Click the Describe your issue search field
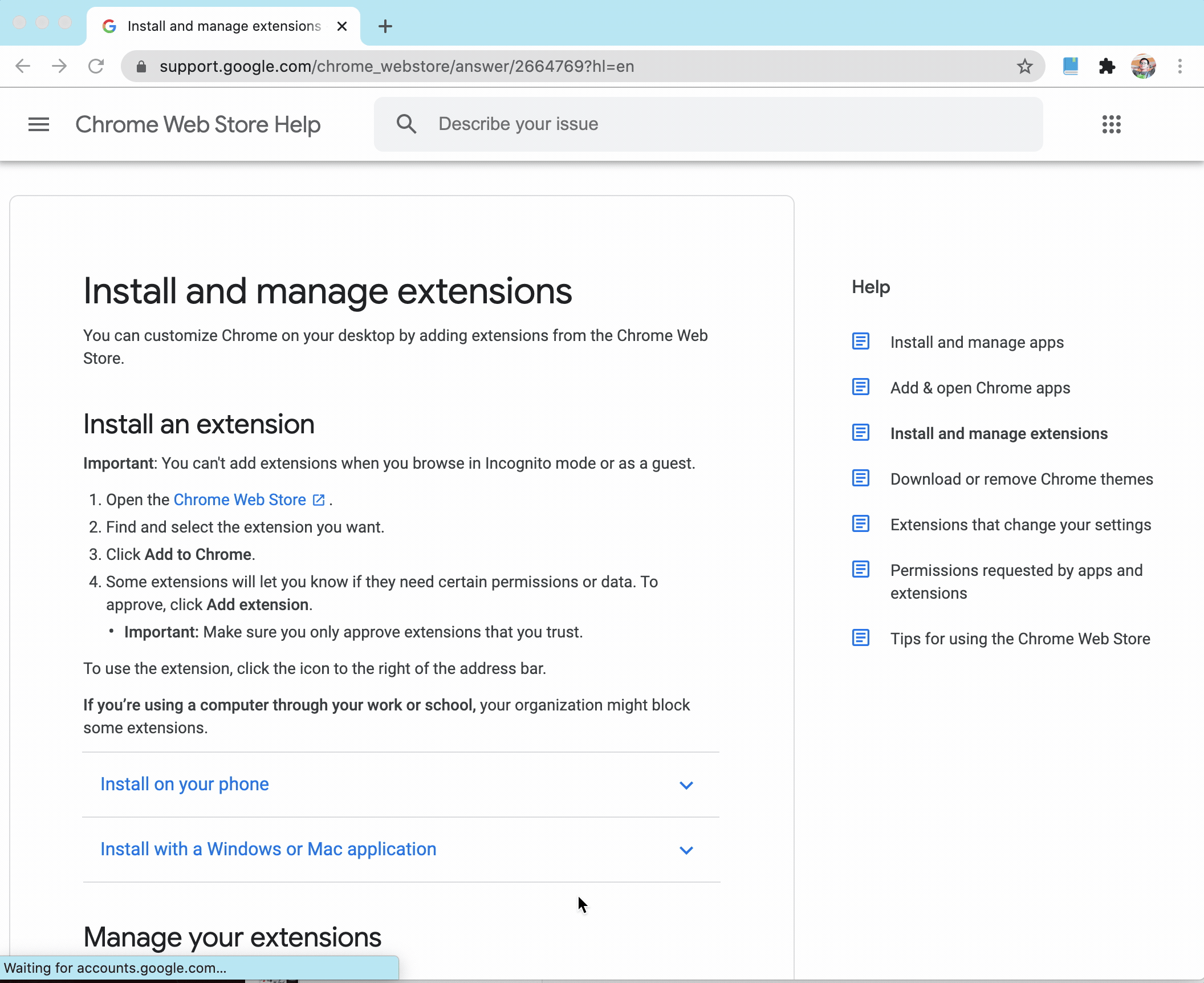This screenshot has width=1204, height=983. point(627,124)
